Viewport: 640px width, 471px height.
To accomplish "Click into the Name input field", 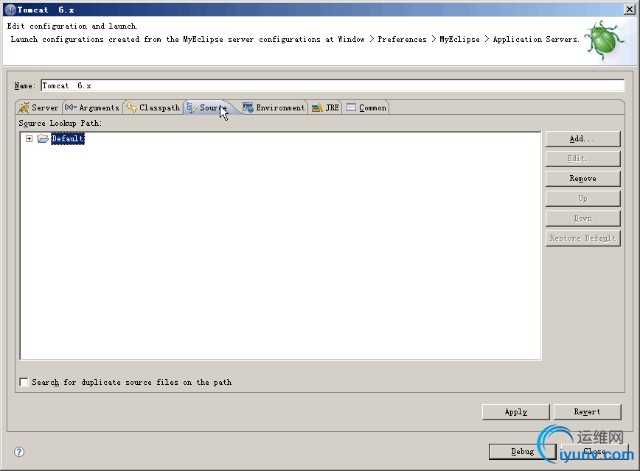I will point(333,85).
